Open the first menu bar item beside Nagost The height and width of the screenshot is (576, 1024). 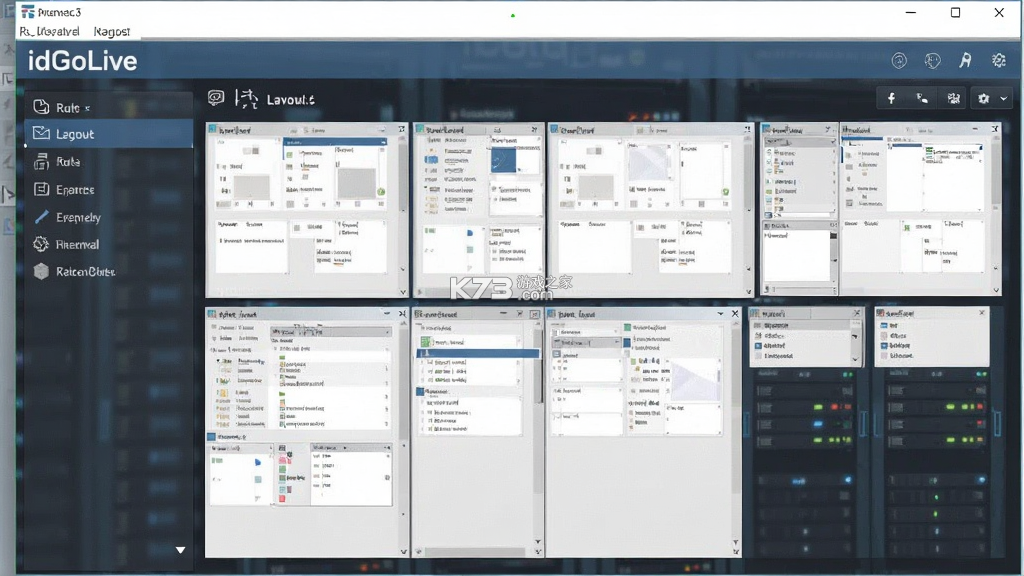pyautogui.click(x=50, y=31)
